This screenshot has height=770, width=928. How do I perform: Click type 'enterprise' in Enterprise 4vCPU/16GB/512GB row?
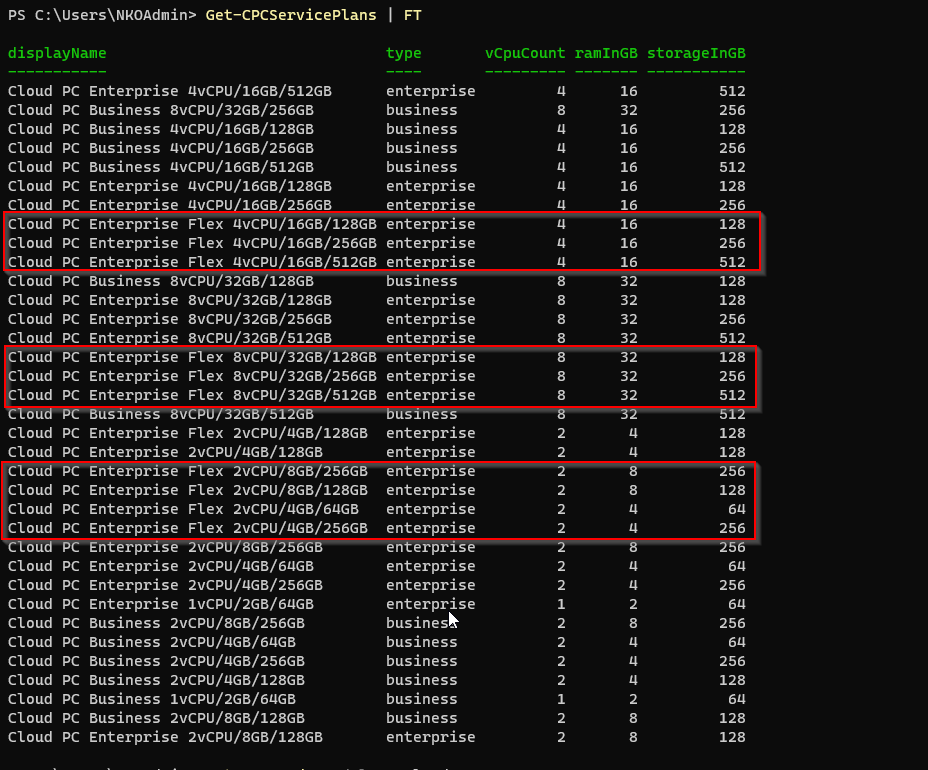(430, 91)
